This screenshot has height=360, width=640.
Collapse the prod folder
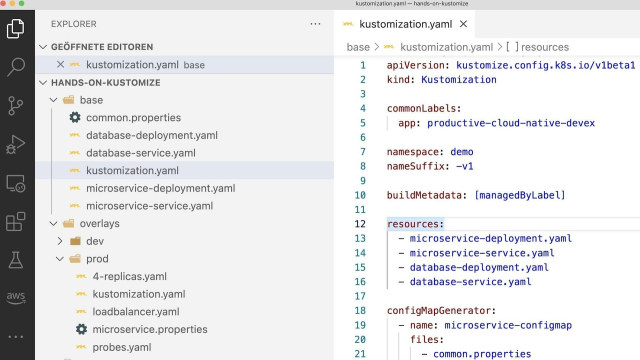click(60, 259)
